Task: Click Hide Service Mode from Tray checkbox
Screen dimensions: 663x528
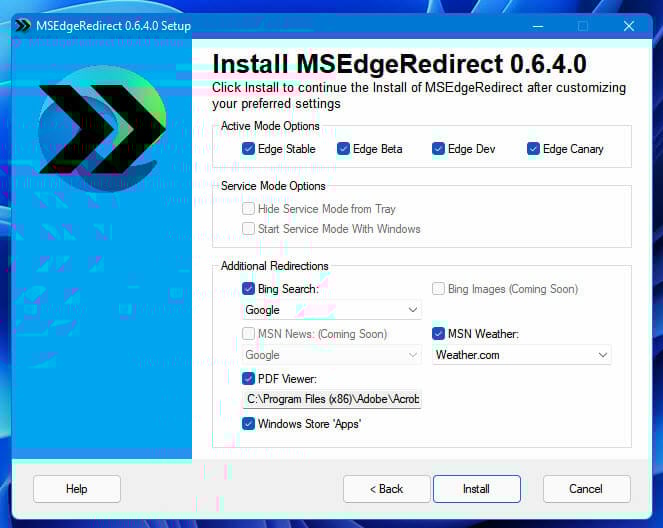Action: [248, 208]
